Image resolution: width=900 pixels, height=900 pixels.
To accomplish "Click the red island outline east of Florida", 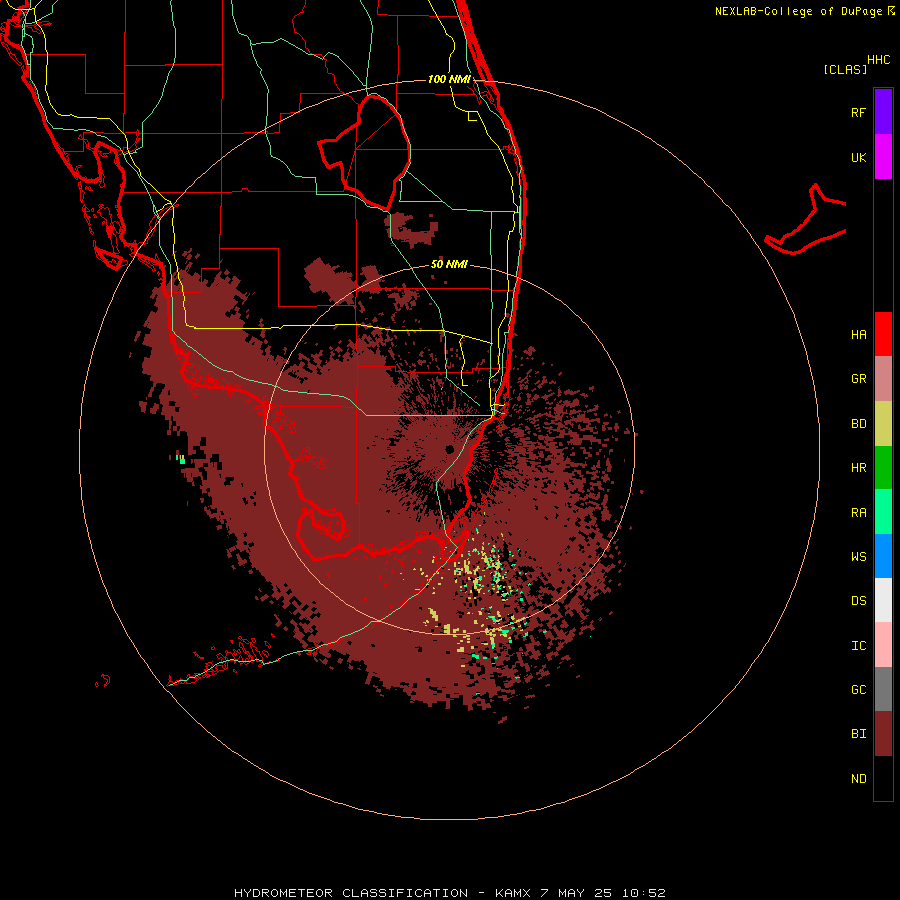I will (x=806, y=220).
